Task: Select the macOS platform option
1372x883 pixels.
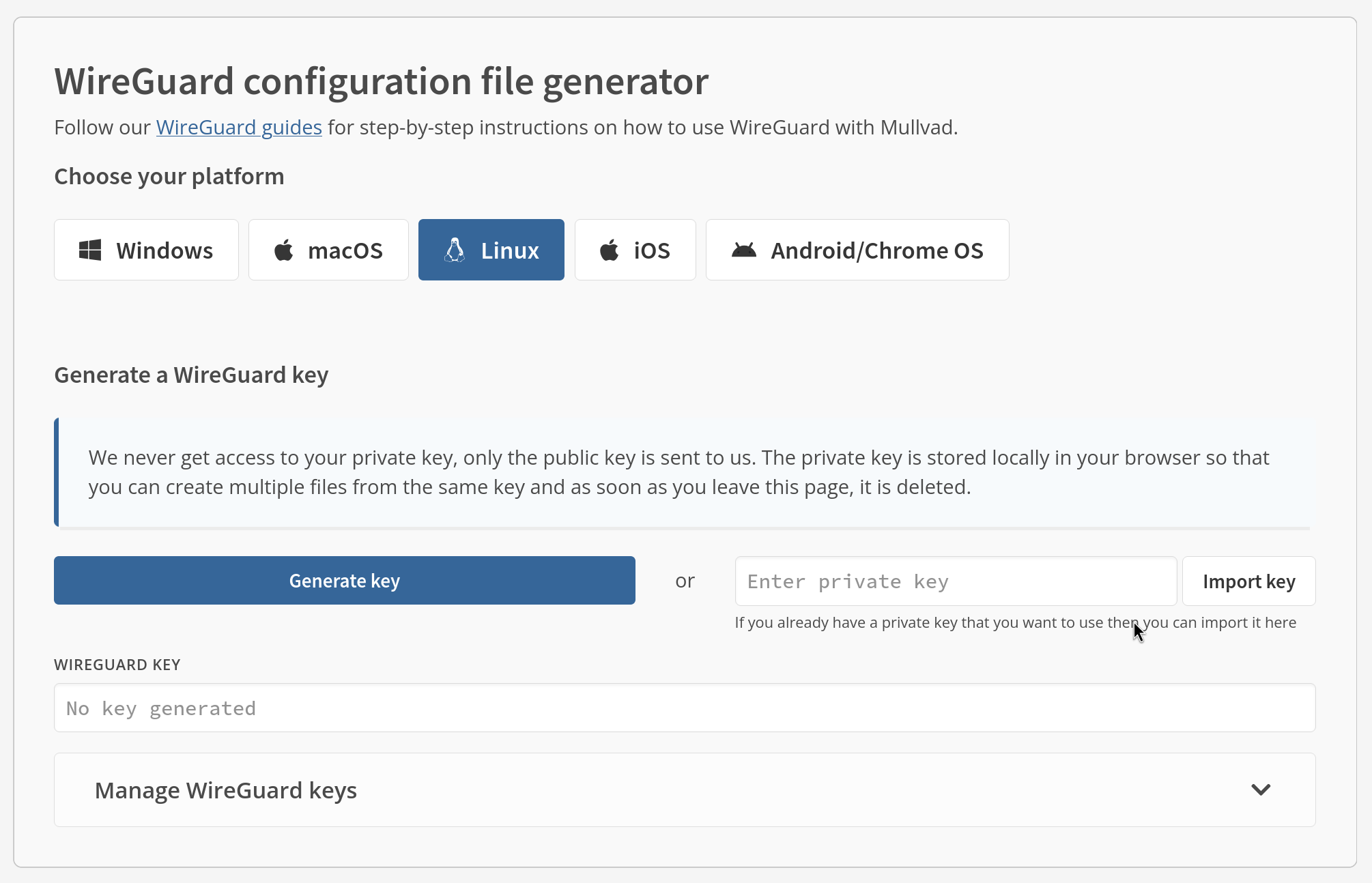Action: point(328,250)
